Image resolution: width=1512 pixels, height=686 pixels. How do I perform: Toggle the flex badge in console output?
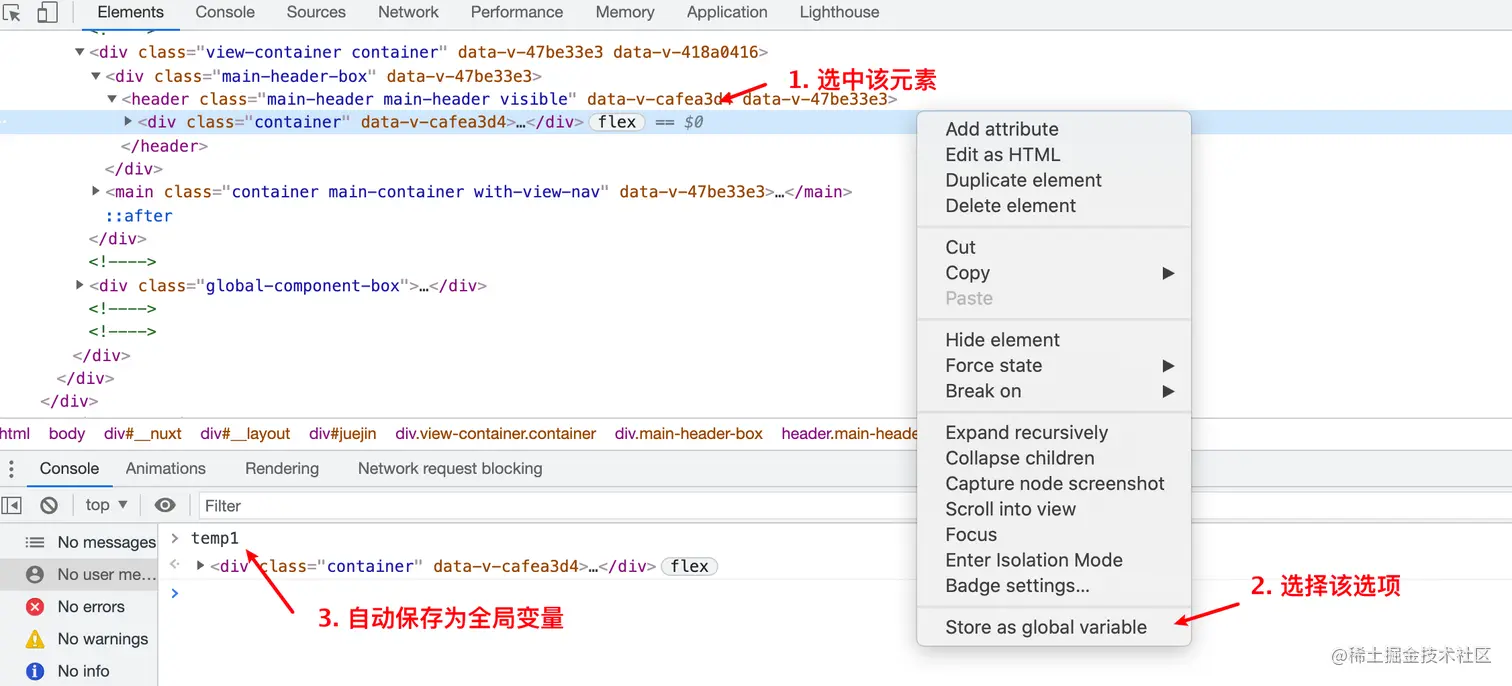[690, 566]
